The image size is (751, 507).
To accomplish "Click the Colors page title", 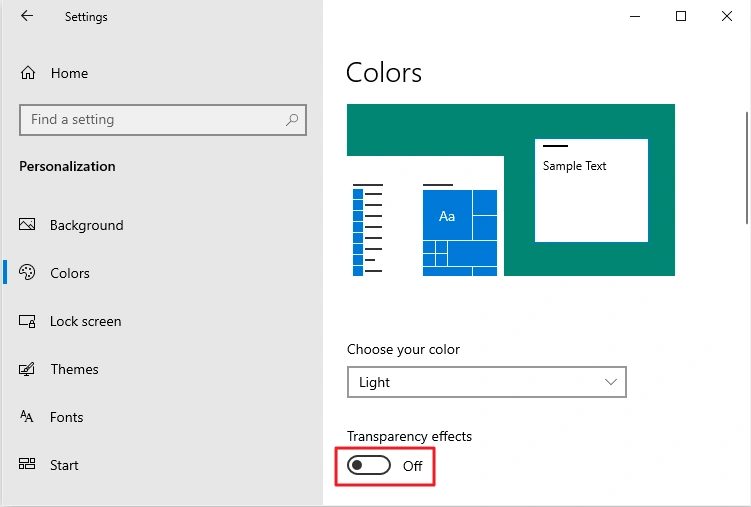I will tap(384, 73).
